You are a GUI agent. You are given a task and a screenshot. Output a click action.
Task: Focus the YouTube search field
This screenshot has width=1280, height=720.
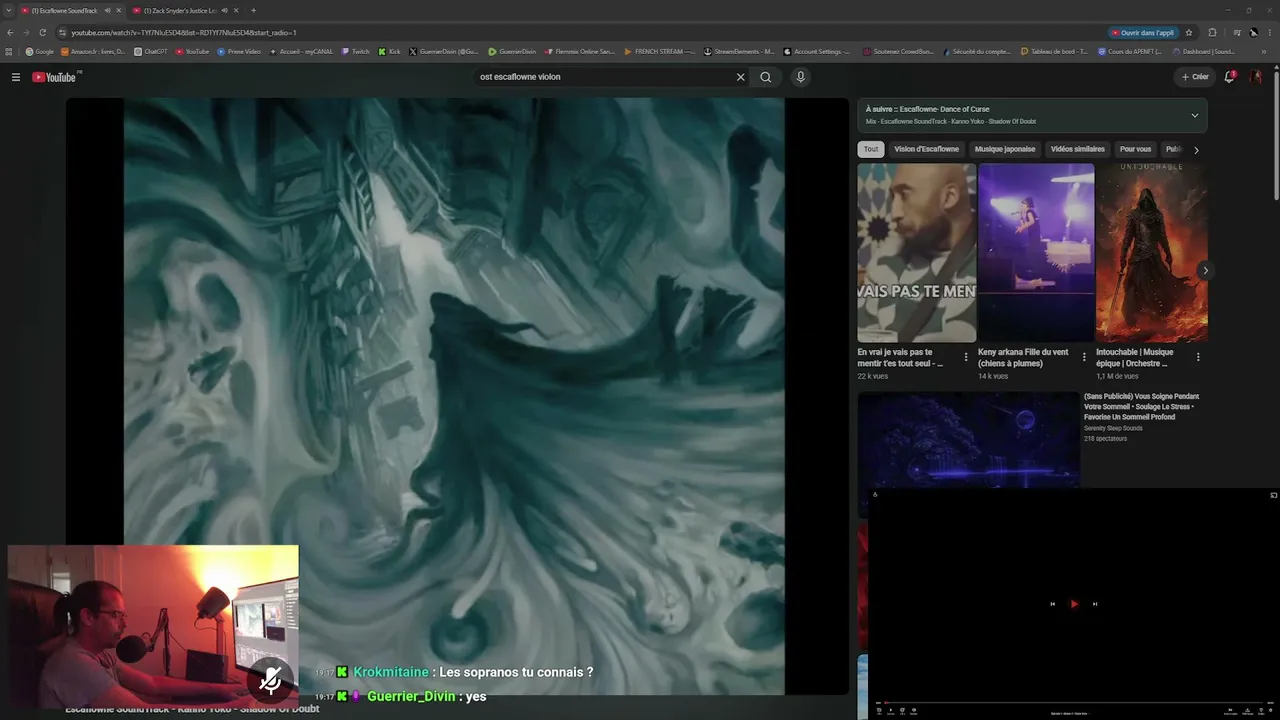[x=604, y=77]
